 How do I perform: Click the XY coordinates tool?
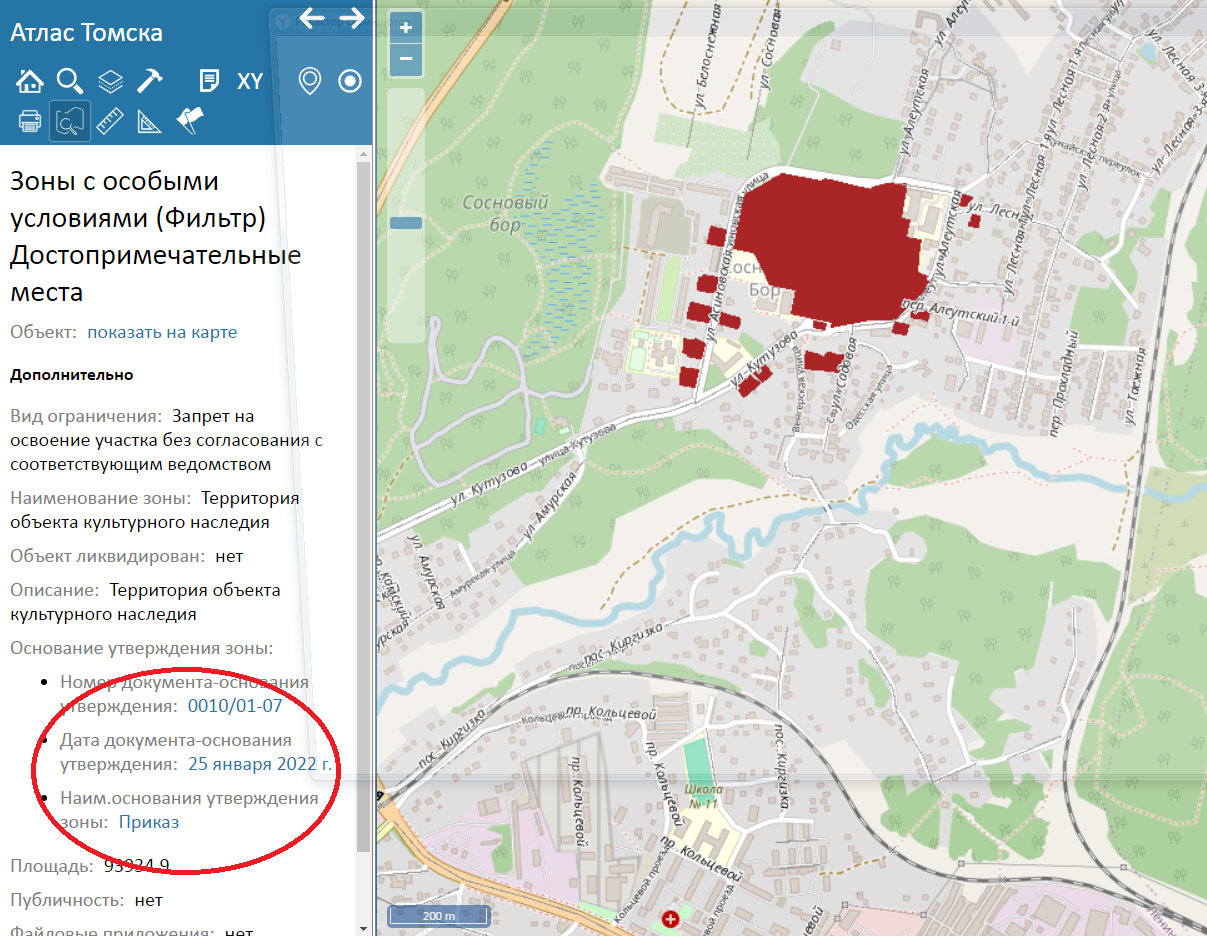pyautogui.click(x=250, y=81)
